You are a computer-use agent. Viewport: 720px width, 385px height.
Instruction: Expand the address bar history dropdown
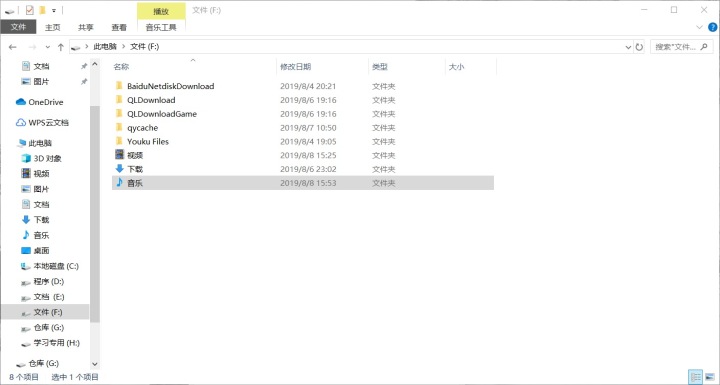point(628,47)
